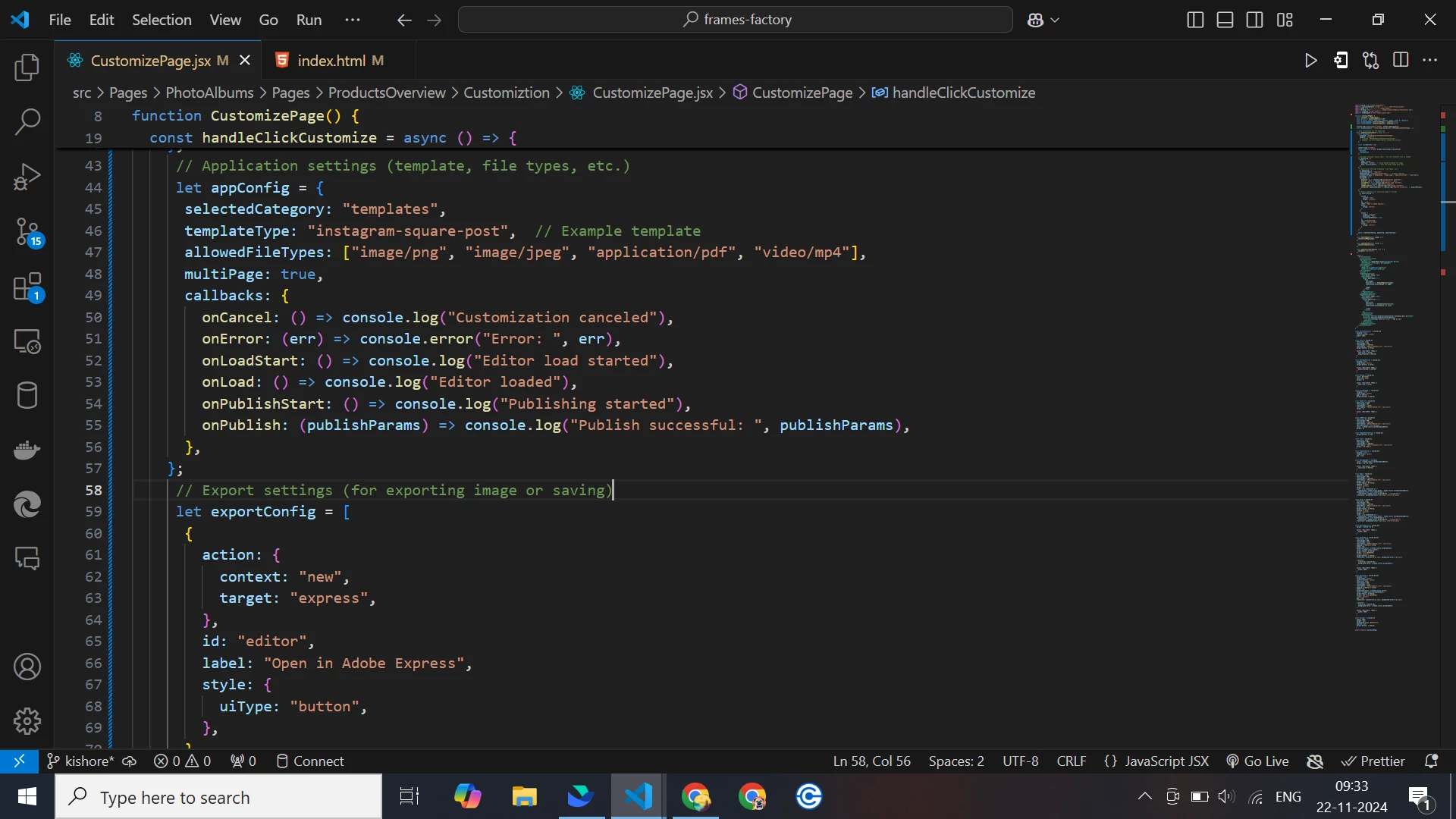Open the Extensions view icon
1456x819 pixels.
click(27, 287)
